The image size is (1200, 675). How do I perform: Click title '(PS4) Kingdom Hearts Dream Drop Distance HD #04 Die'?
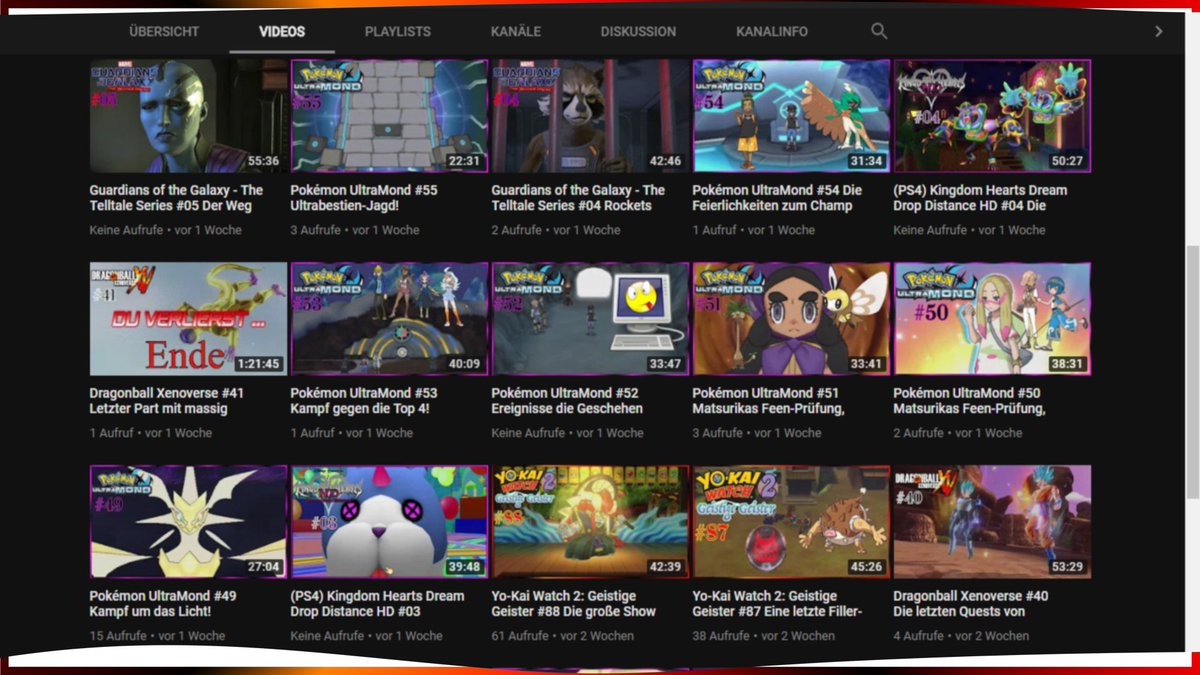point(980,198)
